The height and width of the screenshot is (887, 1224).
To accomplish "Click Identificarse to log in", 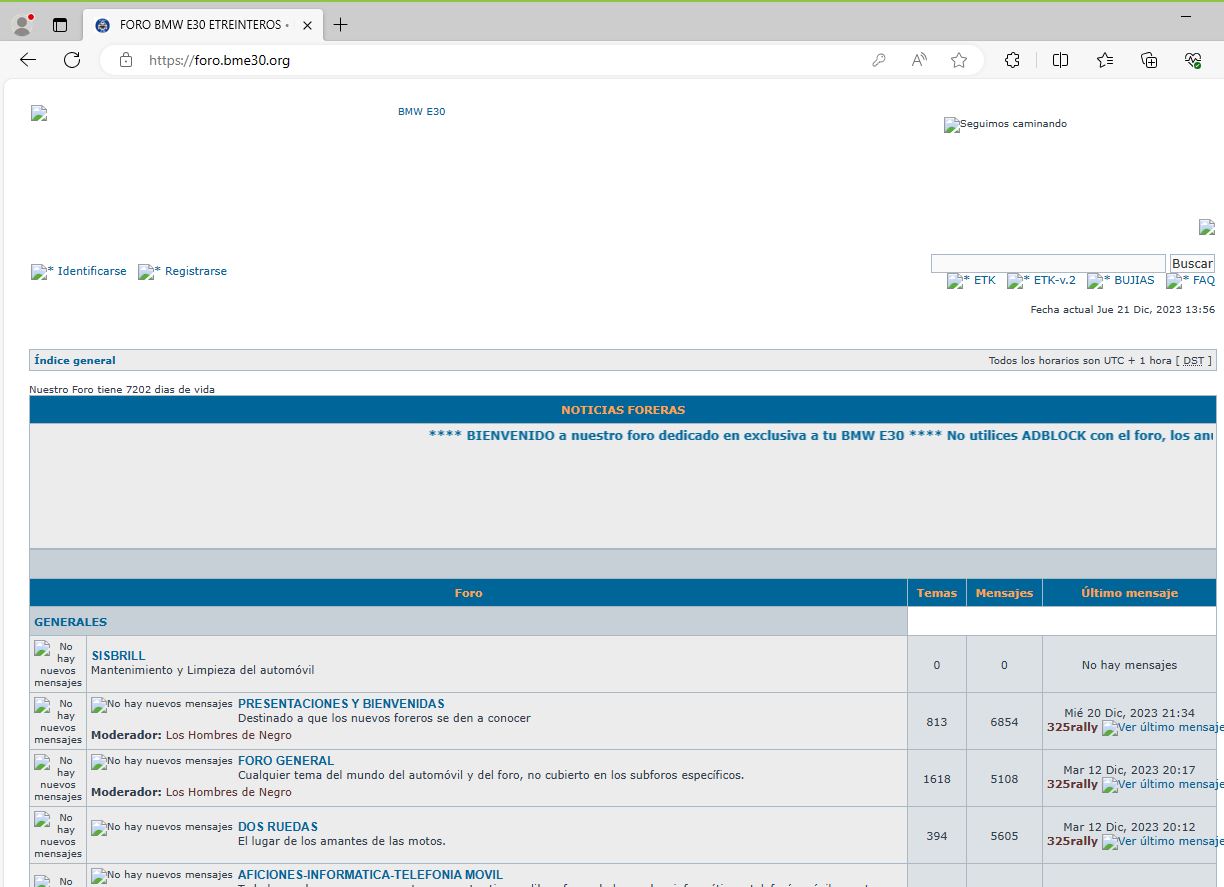I will click(x=92, y=271).
